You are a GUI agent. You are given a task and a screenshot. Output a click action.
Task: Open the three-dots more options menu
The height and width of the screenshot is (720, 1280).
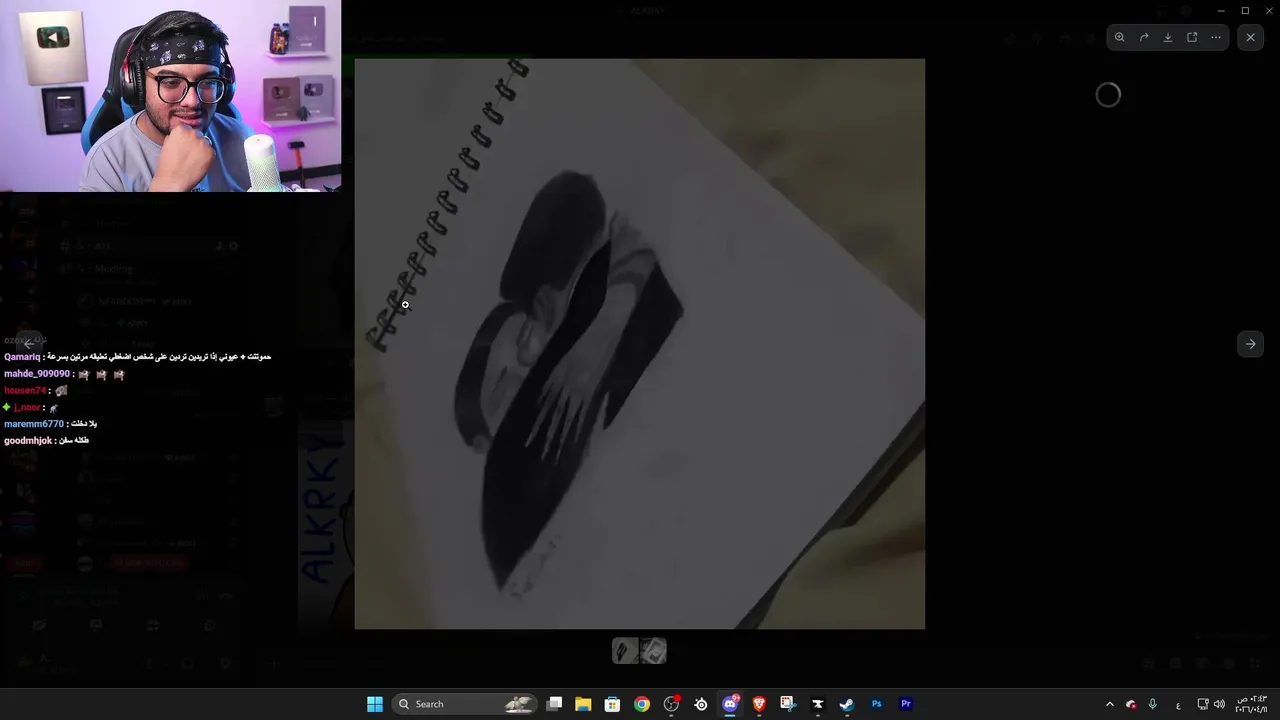click(1216, 37)
